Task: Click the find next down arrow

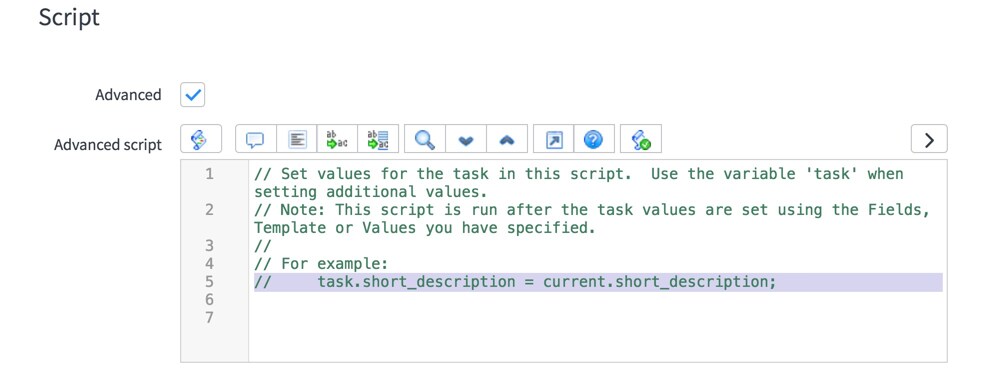Action: click(x=466, y=139)
